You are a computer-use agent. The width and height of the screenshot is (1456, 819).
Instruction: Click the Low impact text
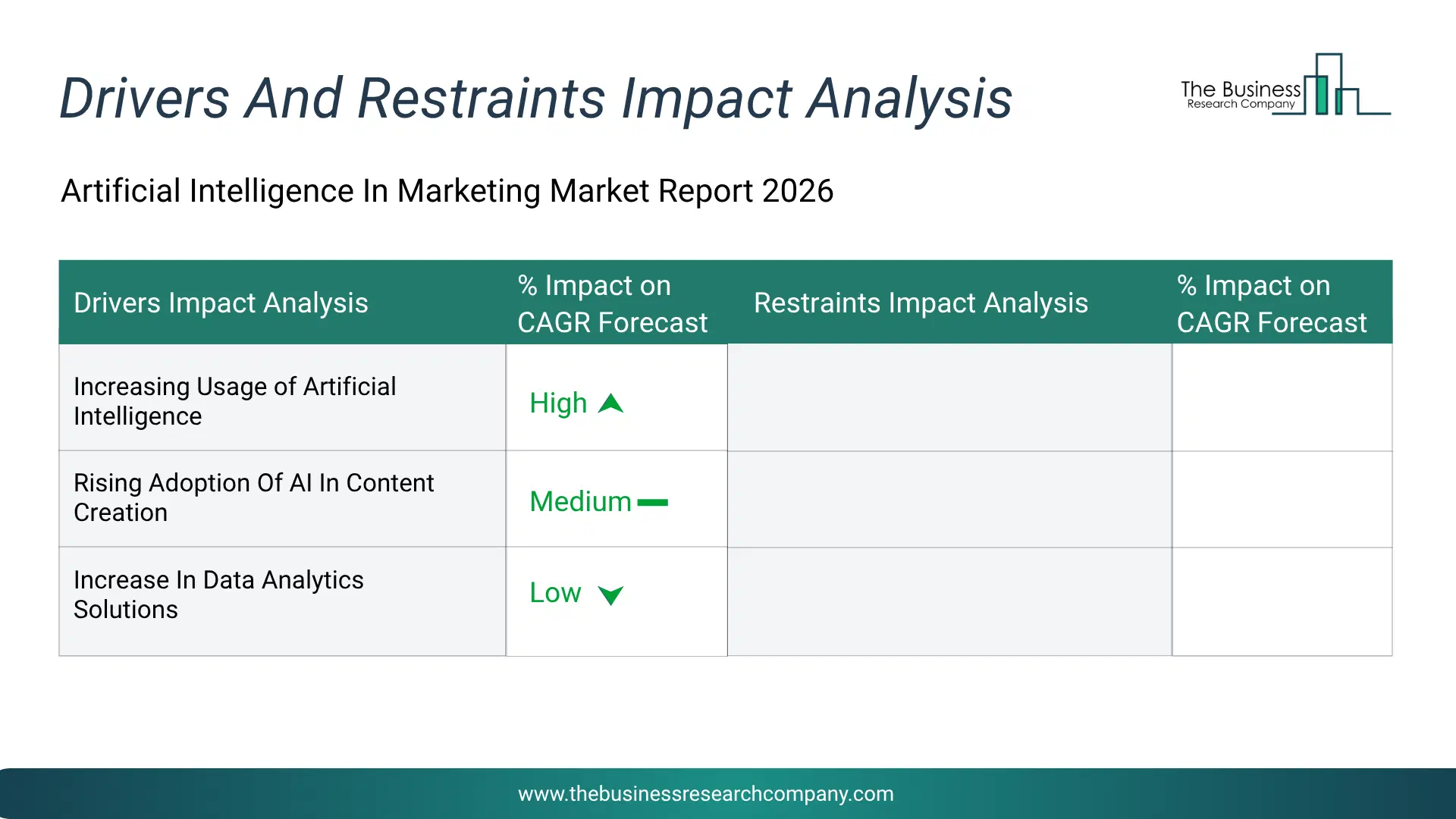(555, 593)
